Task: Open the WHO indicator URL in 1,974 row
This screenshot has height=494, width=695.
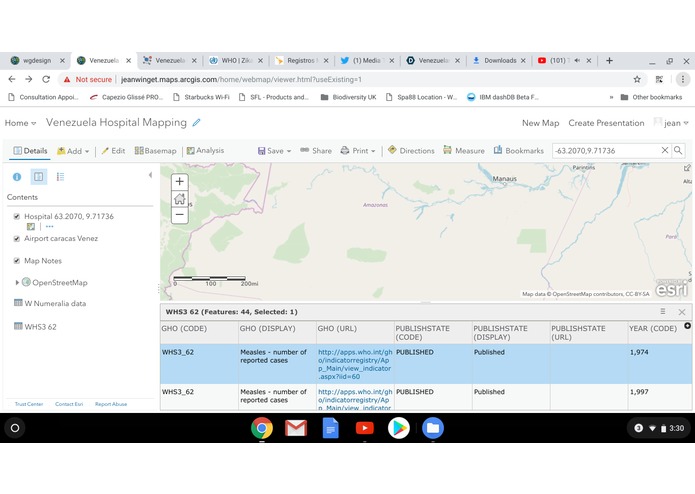Action: pyautogui.click(x=355, y=364)
